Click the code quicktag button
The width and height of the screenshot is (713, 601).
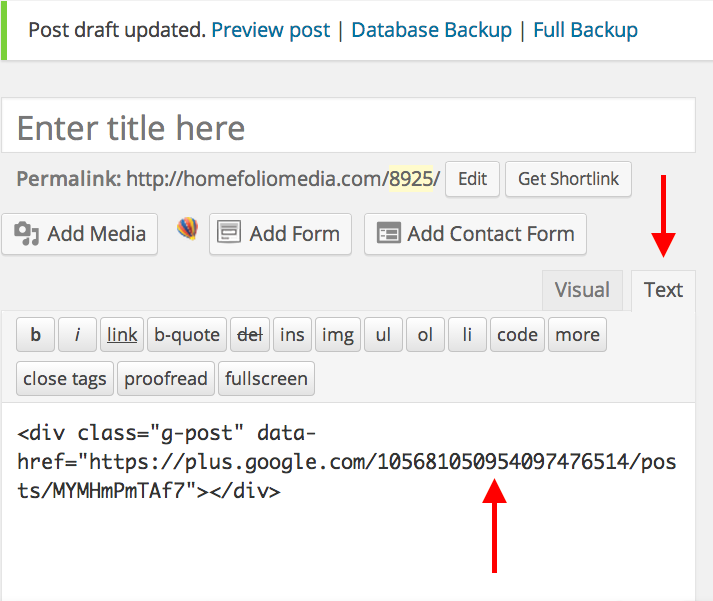click(x=517, y=335)
